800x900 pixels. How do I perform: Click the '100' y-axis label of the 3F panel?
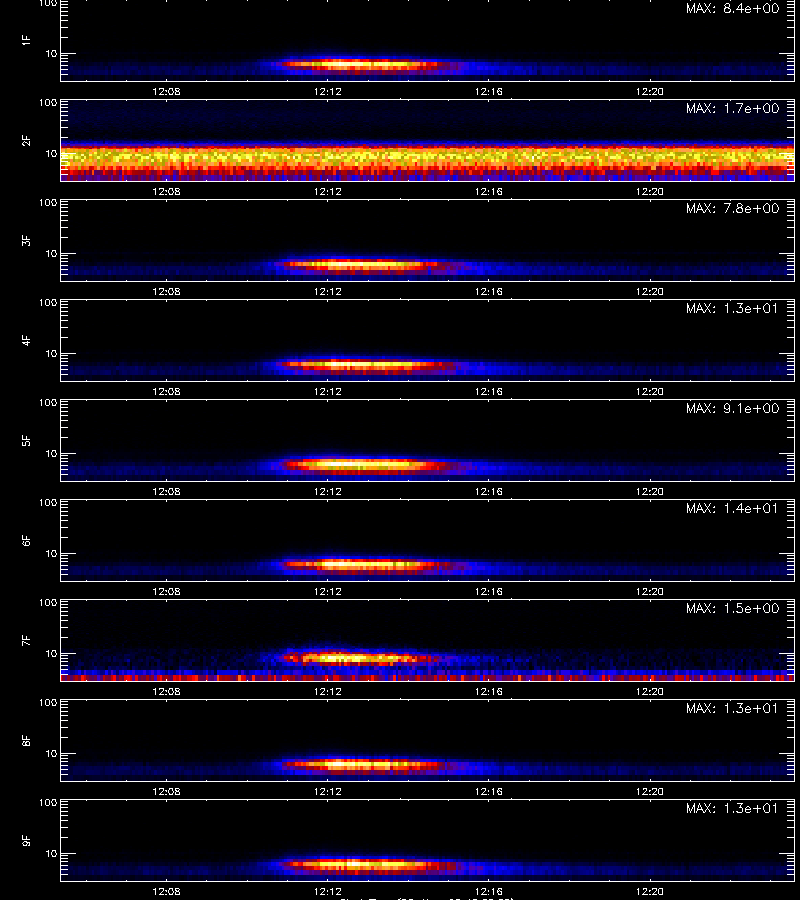[x=48, y=203]
